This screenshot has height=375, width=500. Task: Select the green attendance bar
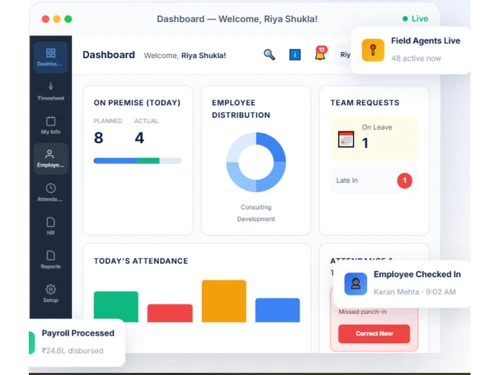pyautogui.click(x=116, y=307)
